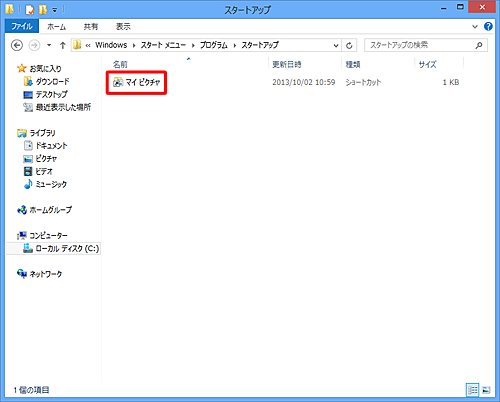Image resolution: width=500 pixels, height=402 pixels.
Task: Switch to details view icon in status bar
Action: click(x=473, y=390)
